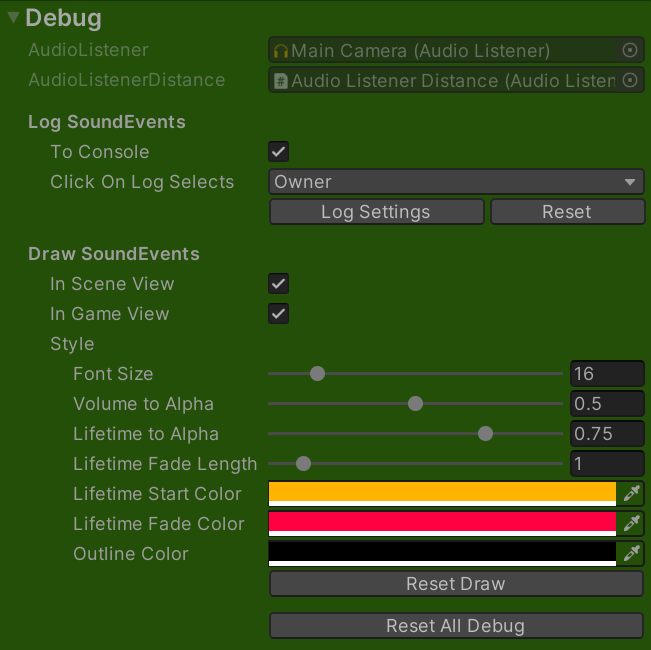Select the Lifetime Fade Length number field
Viewport: 651px width, 650px height.
(606, 464)
